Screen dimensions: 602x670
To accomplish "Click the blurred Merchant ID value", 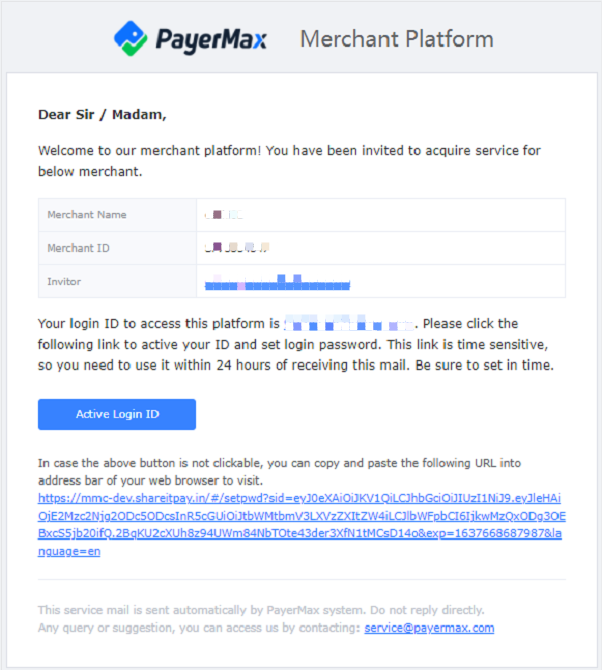I will (237, 247).
